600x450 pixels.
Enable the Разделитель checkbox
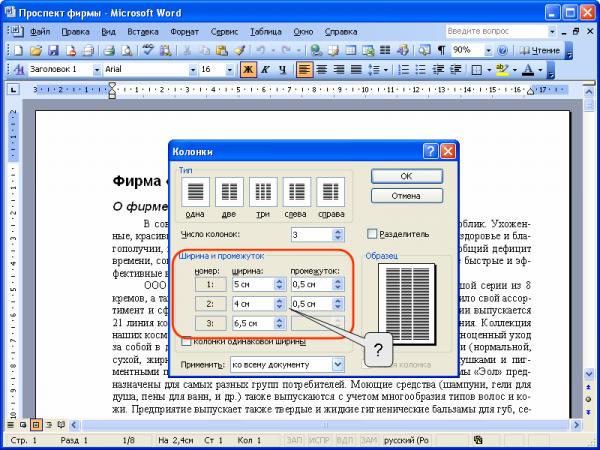(372, 234)
